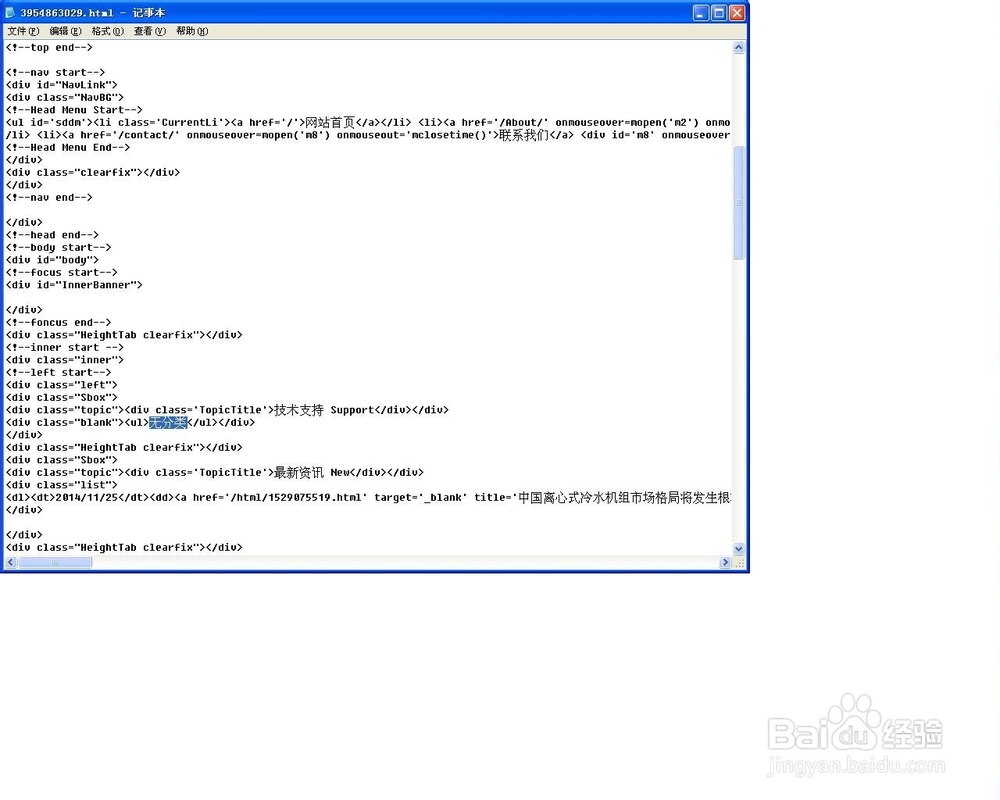Click the line <!--inner start -->
Viewport: 1000px width, 800px height.
tap(65, 348)
